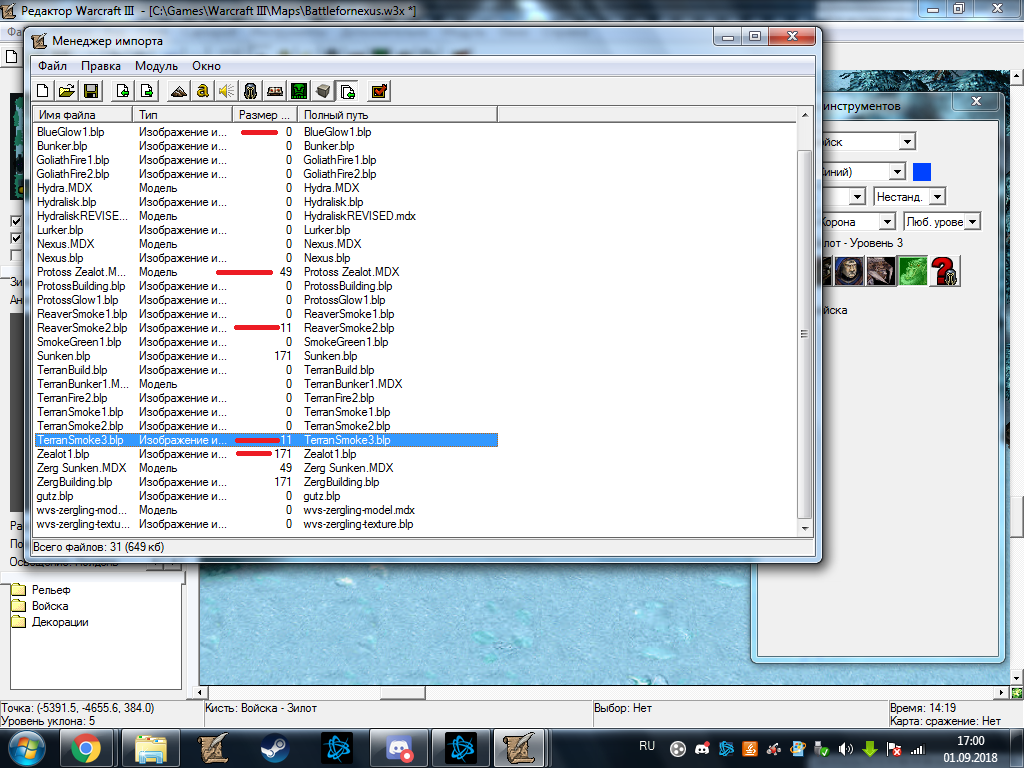Select the BlueGlow1.blp row
1024x768 pixels.
point(266,132)
